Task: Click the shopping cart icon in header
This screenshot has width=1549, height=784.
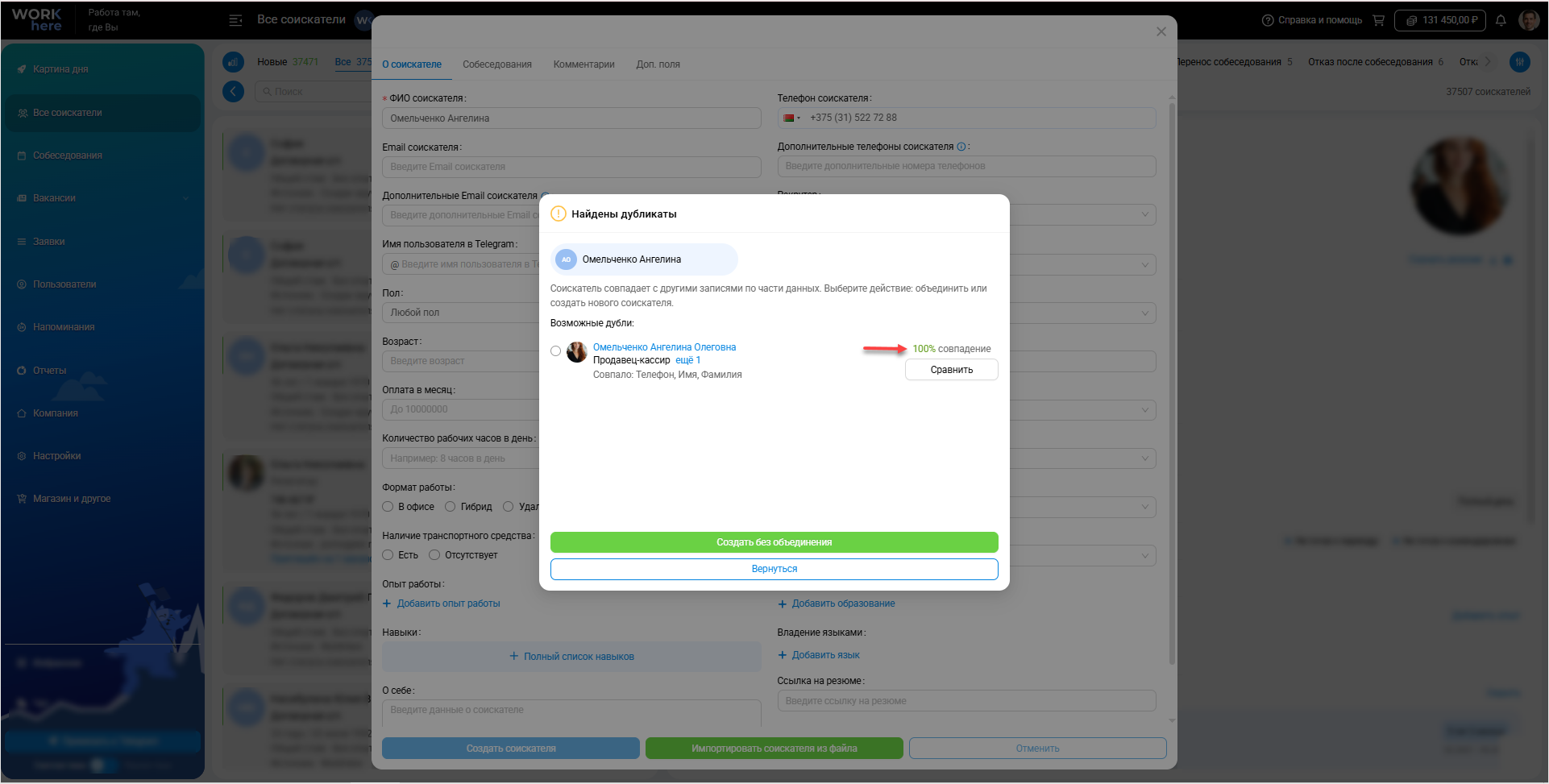Action: coord(1378,20)
